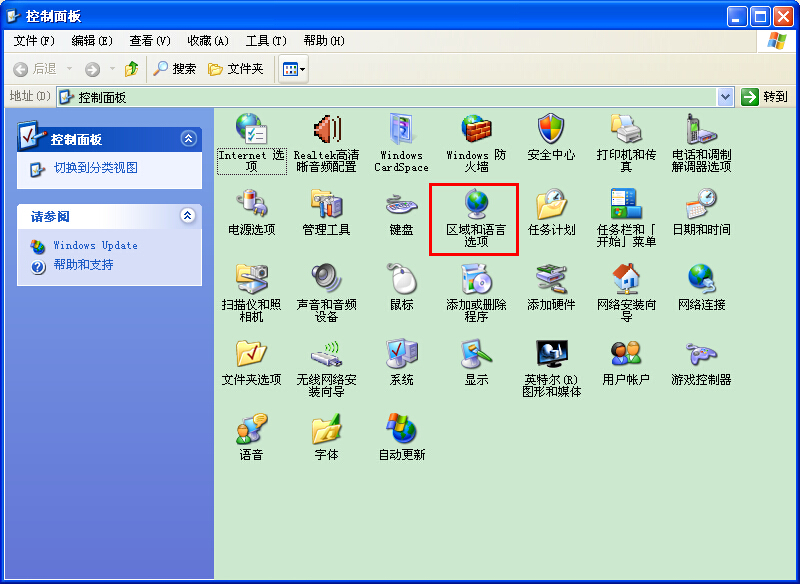Screen dimensions: 800x584
Task: Open 英特尔(R) 图形和媒体 icon
Action: (x=551, y=353)
